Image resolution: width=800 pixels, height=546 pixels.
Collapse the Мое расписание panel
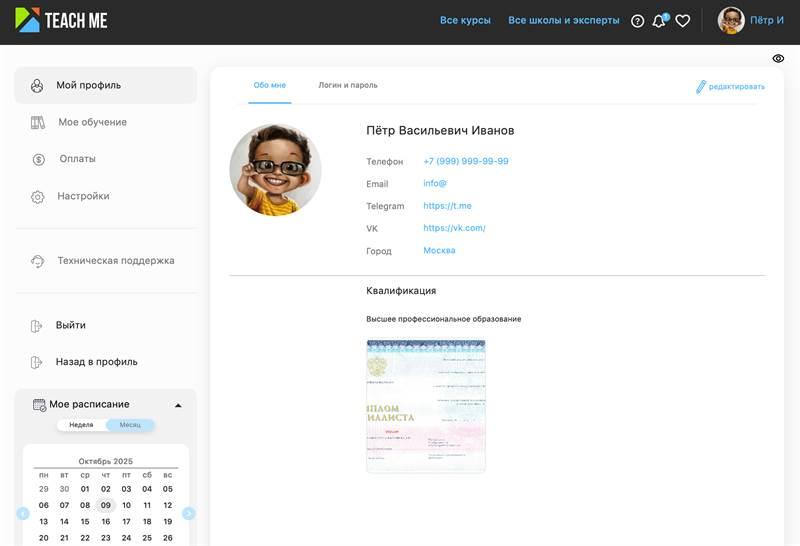coord(178,405)
